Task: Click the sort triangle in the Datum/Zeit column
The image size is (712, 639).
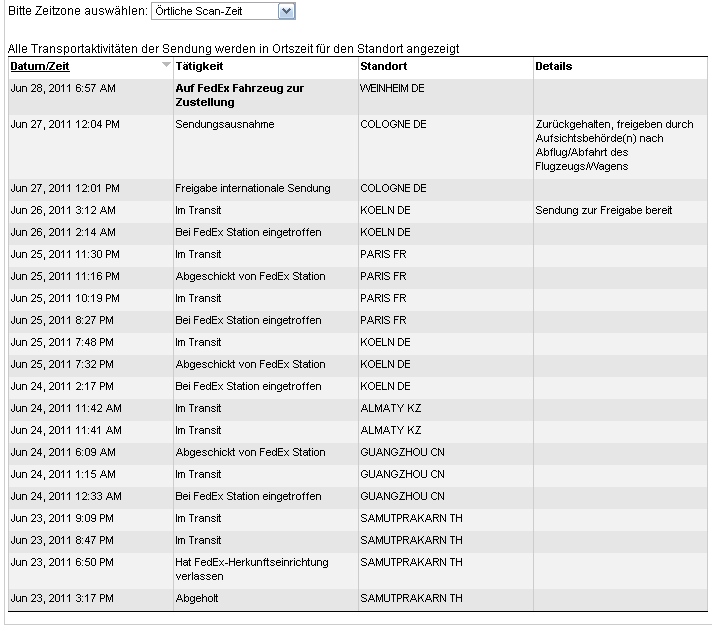Action: [166, 65]
